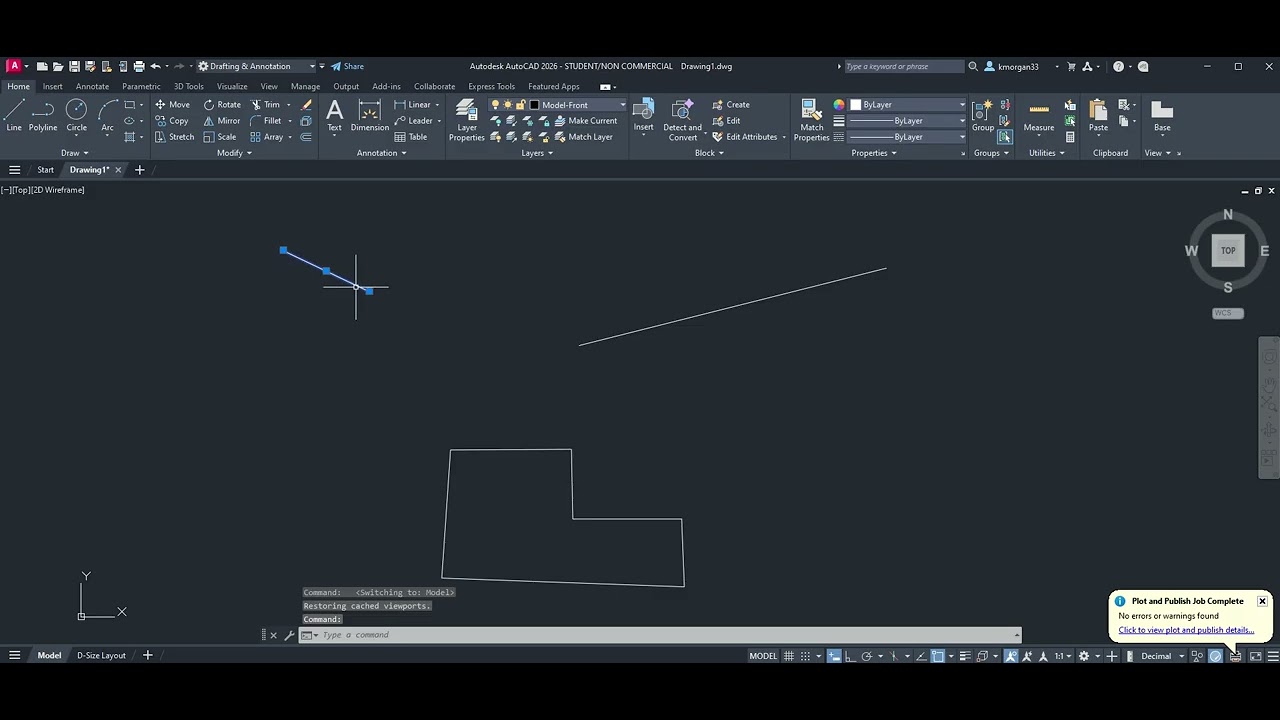Expand the Draw panel
The height and width of the screenshot is (720, 1280).
(74, 153)
